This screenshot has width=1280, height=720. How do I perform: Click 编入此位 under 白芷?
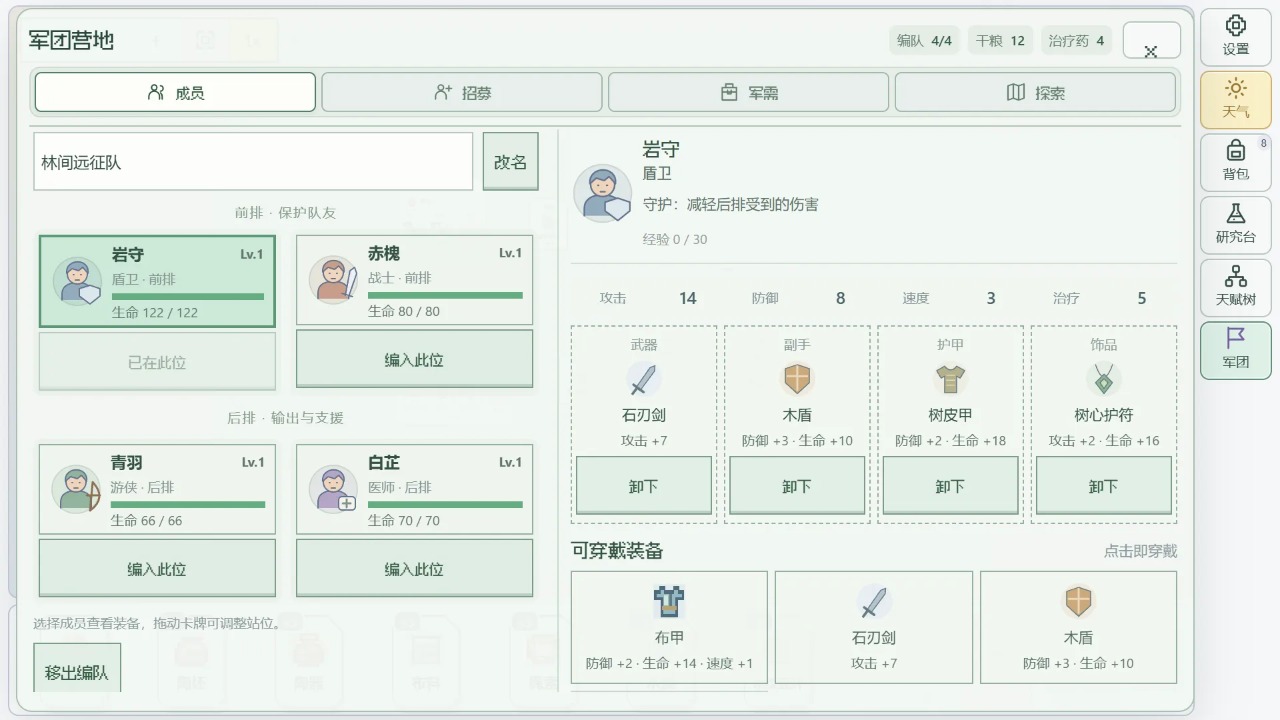(x=414, y=568)
